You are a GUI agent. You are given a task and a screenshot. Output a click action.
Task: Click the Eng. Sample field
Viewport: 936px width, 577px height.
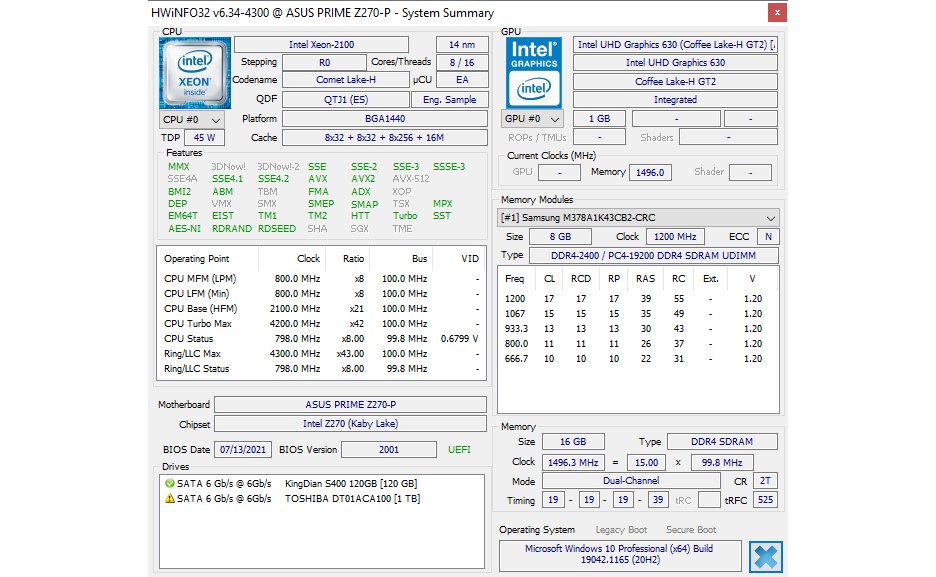coord(449,100)
